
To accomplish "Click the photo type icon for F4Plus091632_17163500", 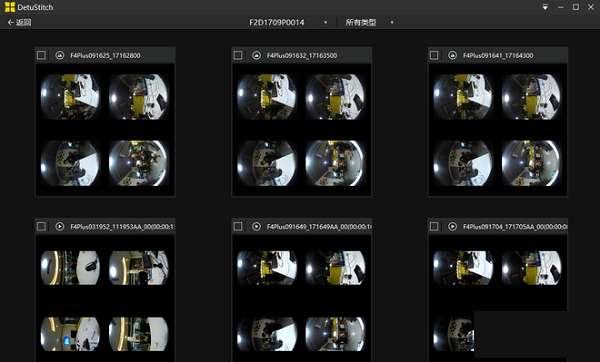I will point(256,55).
